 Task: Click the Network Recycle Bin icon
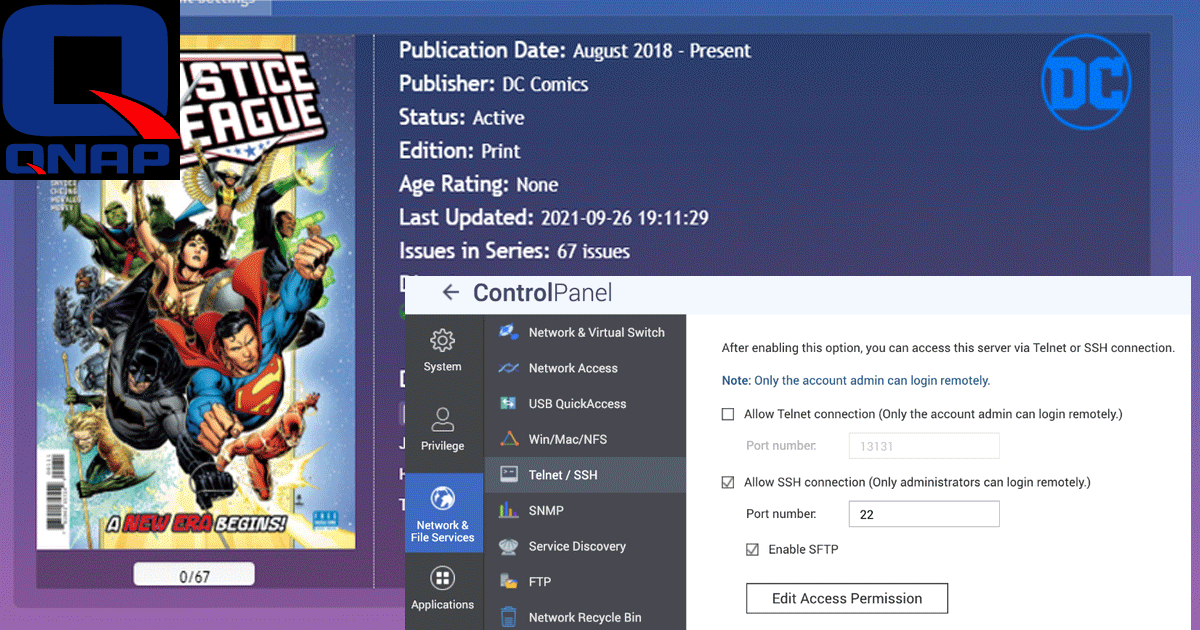pos(508,617)
